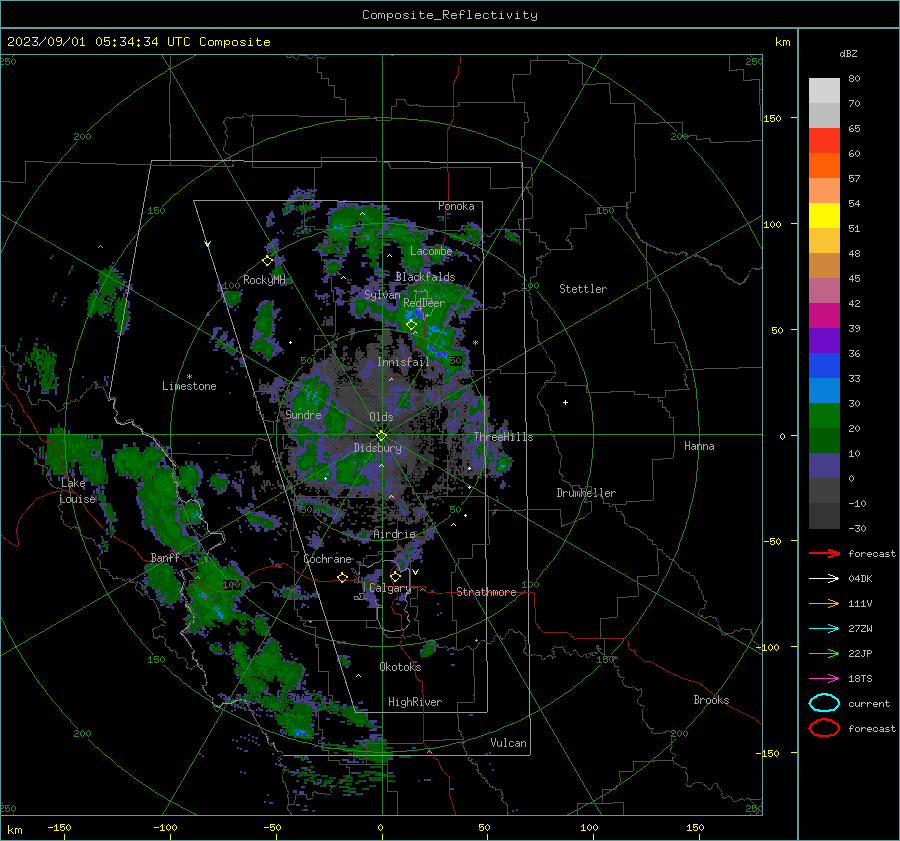Click the Didsbury town label
The image size is (900, 841).
click(x=377, y=448)
